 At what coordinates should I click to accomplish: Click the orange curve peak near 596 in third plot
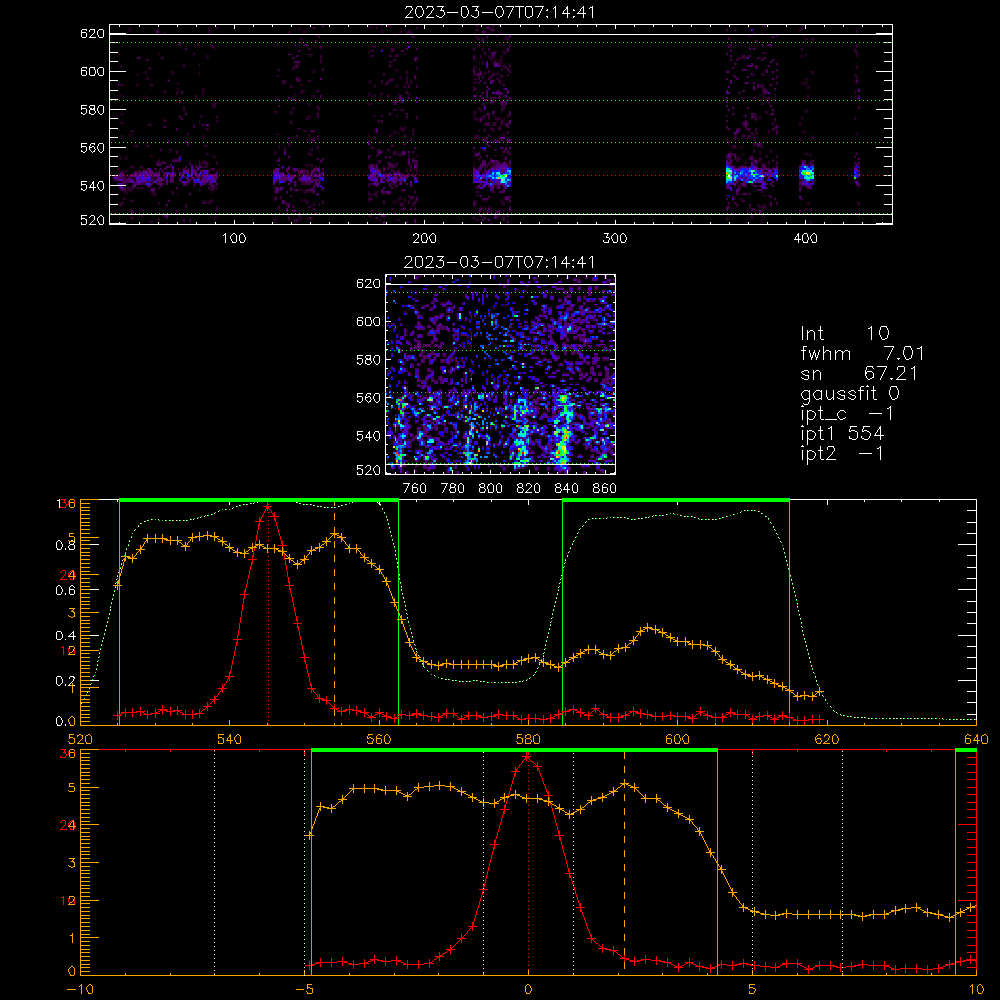[648, 628]
